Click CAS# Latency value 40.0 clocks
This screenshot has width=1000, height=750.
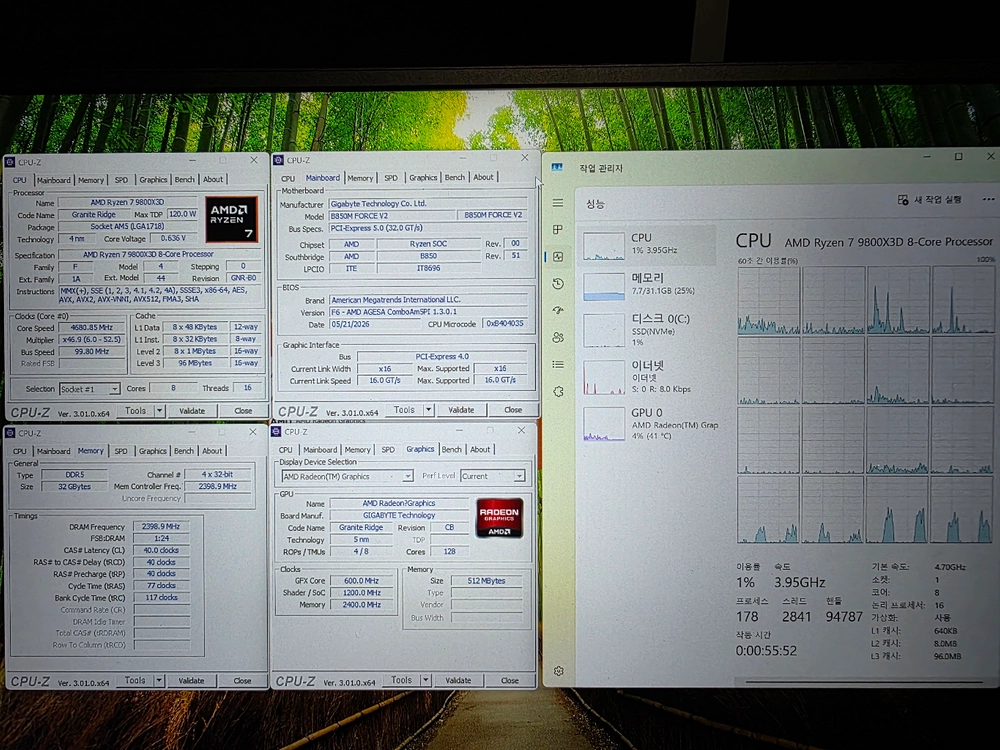coord(161,550)
